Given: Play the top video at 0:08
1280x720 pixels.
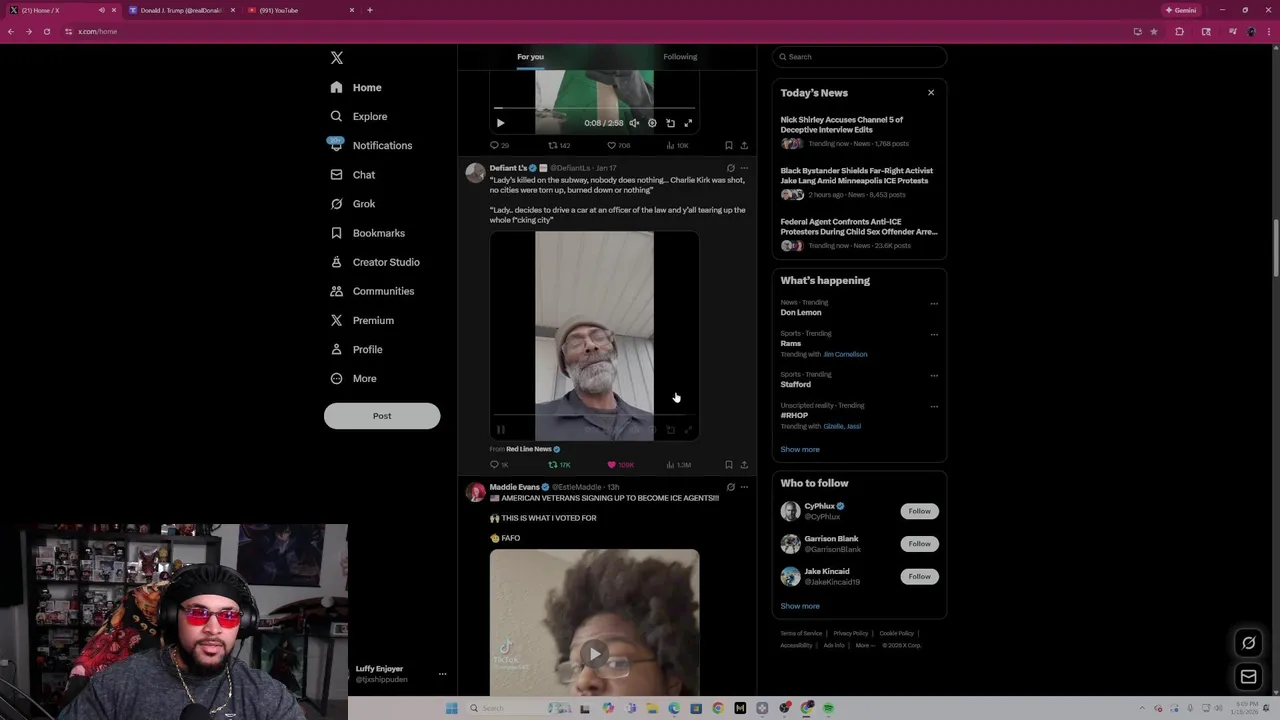Looking at the screenshot, I should click(x=501, y=123).
